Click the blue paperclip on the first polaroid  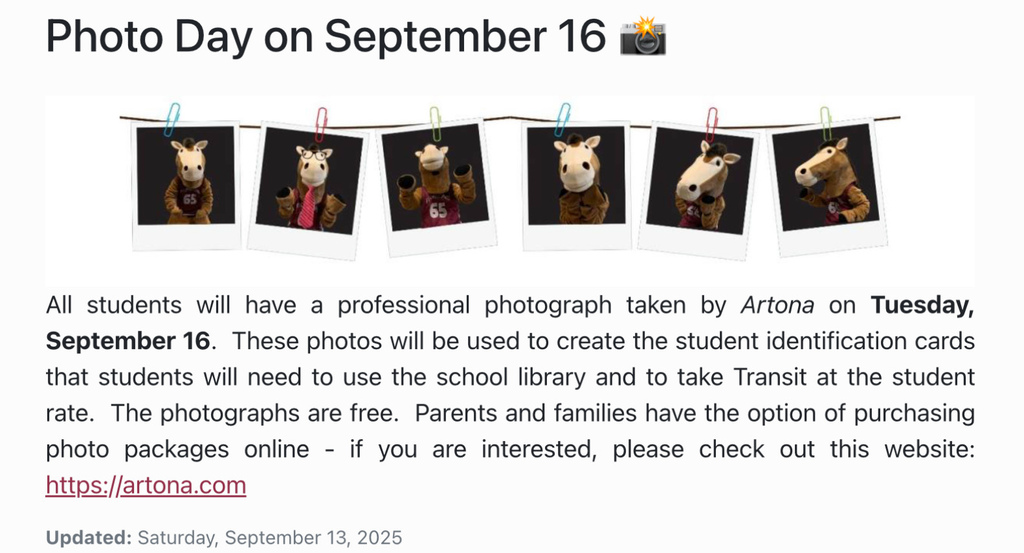click(172, 116)
